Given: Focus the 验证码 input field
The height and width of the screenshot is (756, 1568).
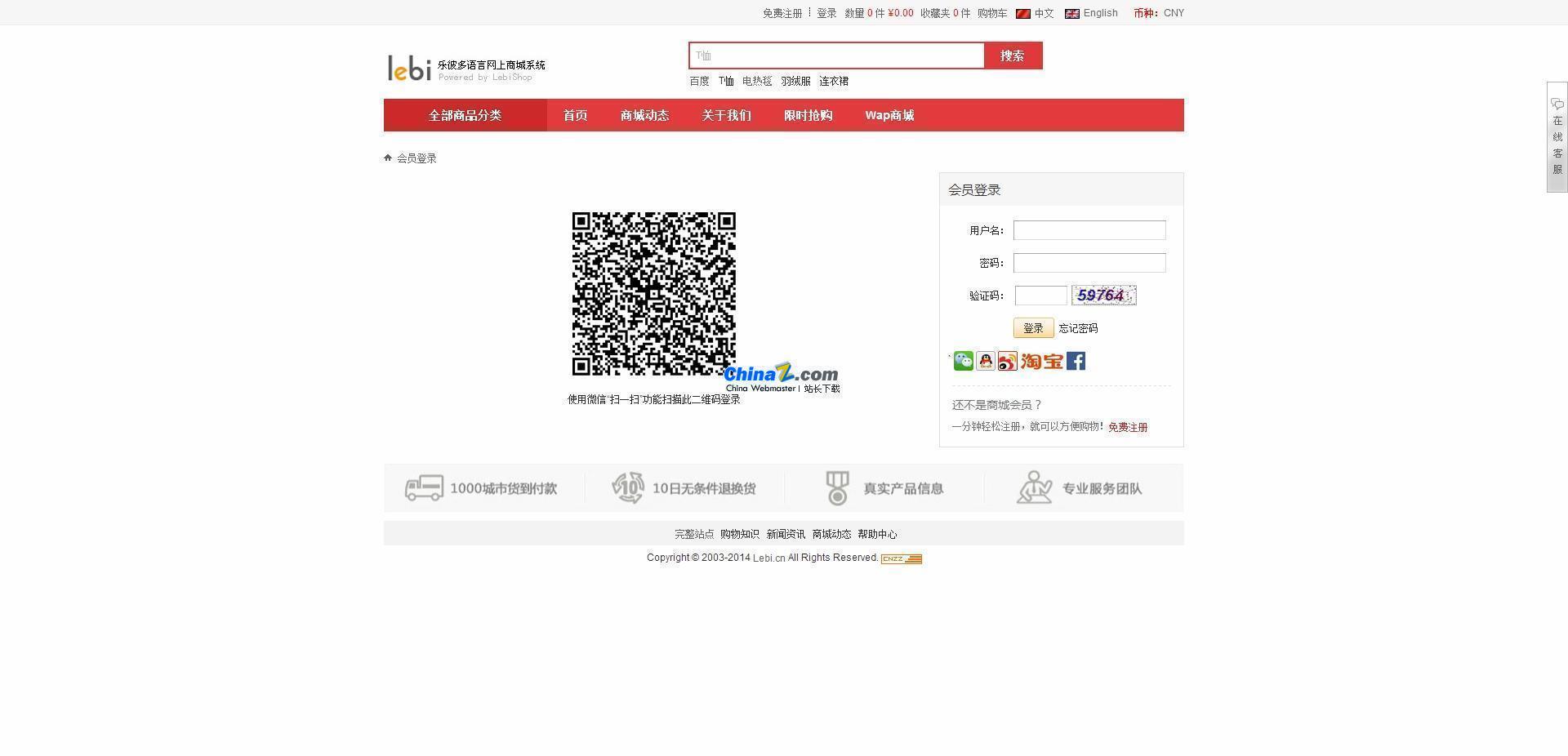Looking at the screenshot, I should [1041, 296].
